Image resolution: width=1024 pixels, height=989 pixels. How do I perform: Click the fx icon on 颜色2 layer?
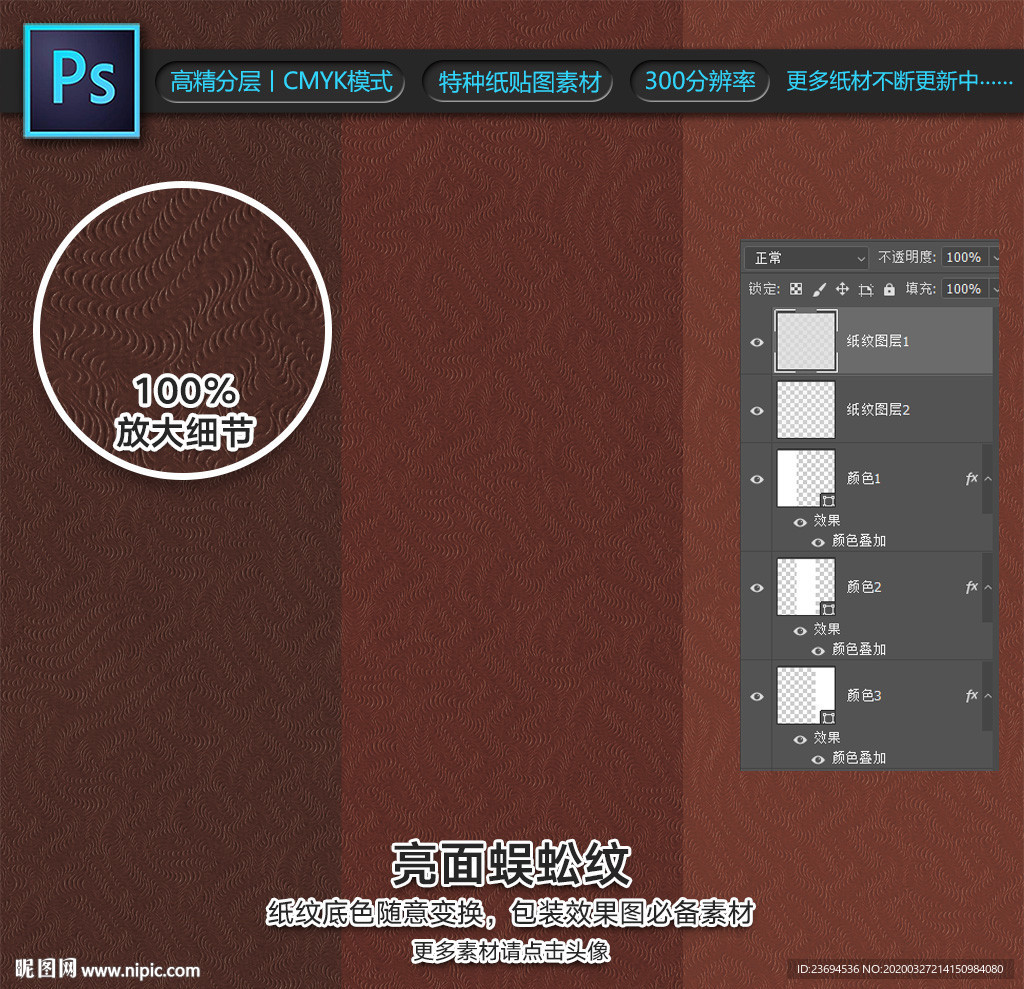(x=971, y=587)
